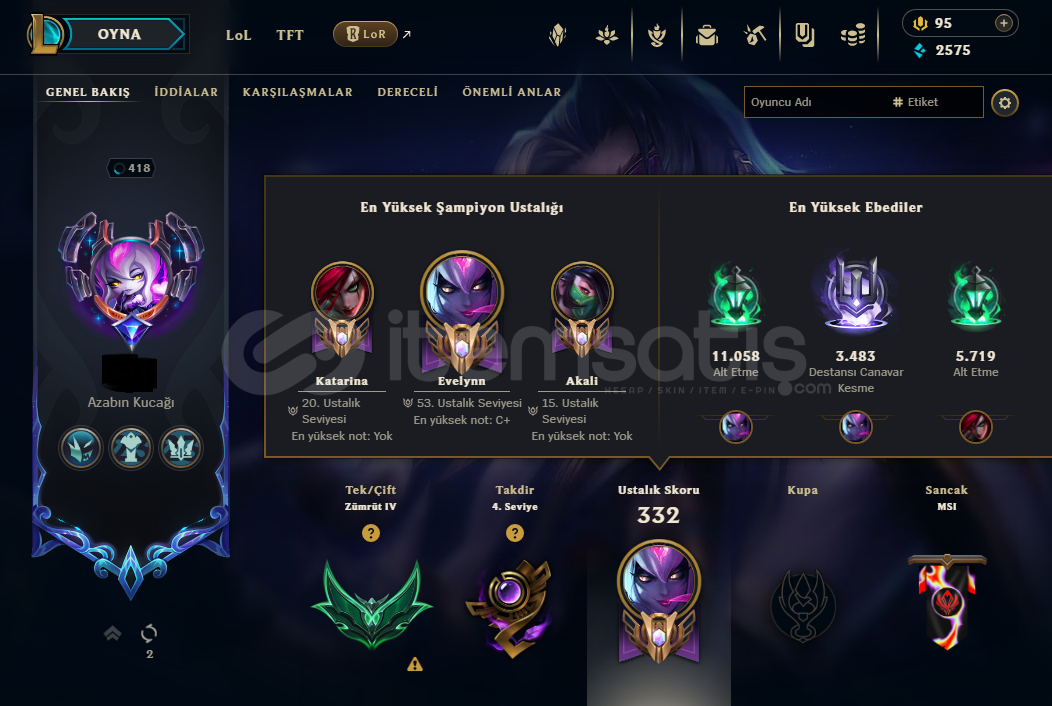The width and height of the screenshot is (1052, 706).
Task: Click the question mark under Tek/Çift
Action: coord(371,533)
